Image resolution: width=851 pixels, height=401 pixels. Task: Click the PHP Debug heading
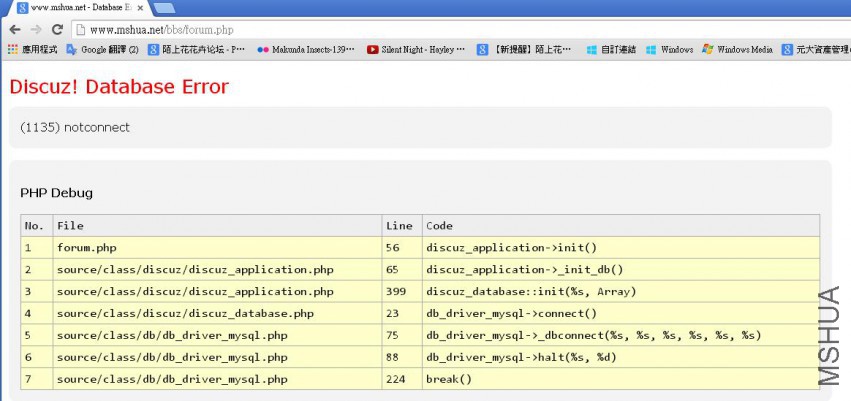(x=56, y=193)
